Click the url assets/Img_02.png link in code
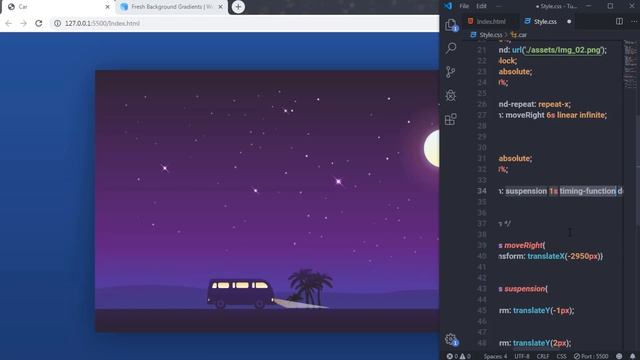Viewport: 640px width, 360px height. point(562,50)
